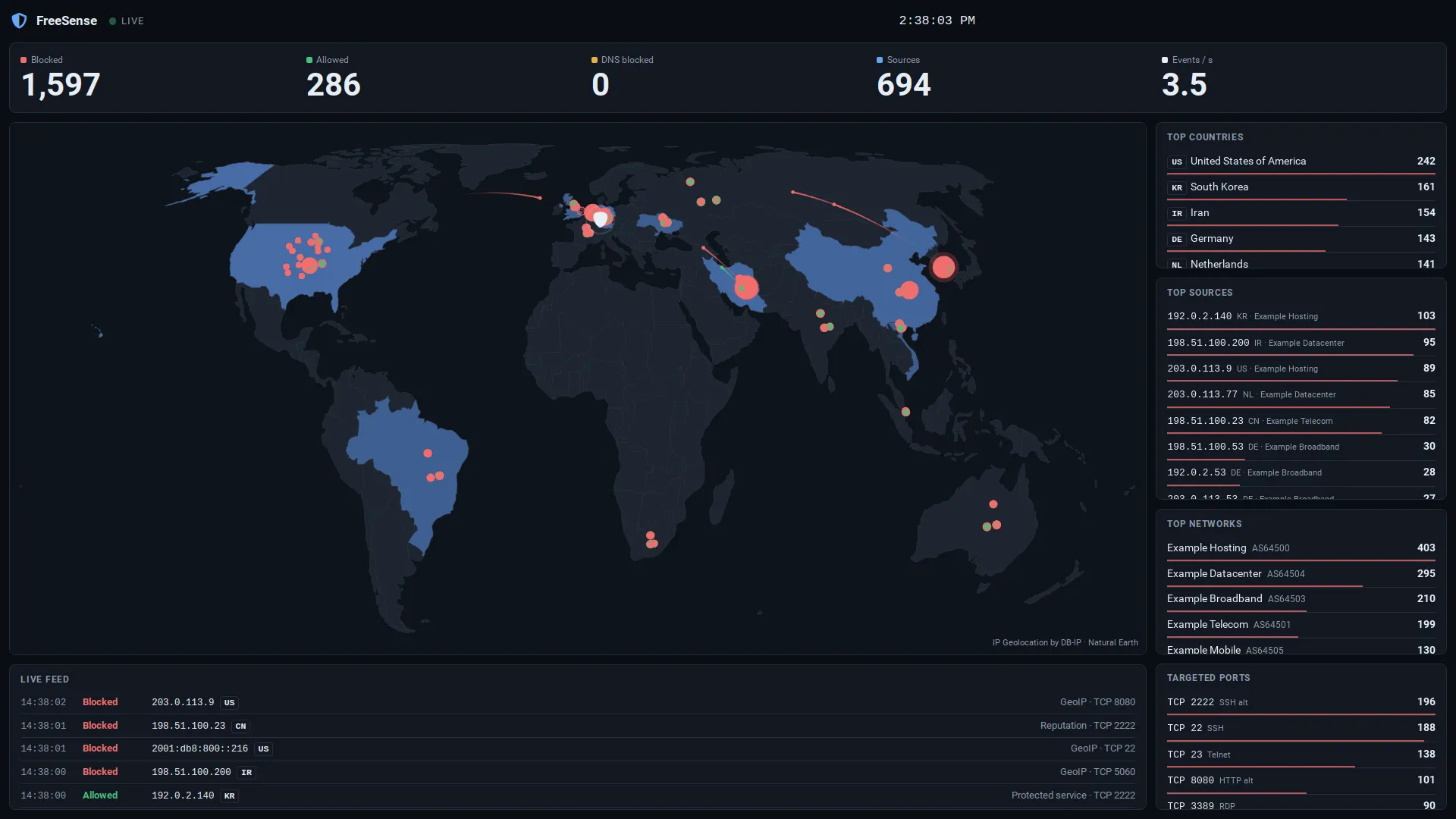Select source 198.51.100.53 DE row
The image size is (1456, 819).
point(1301,447)
